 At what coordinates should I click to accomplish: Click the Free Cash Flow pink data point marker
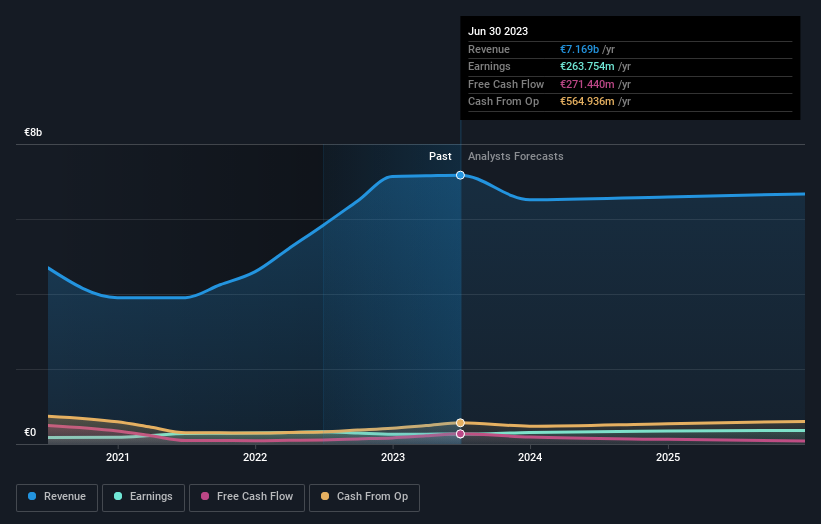coord(460,434)
